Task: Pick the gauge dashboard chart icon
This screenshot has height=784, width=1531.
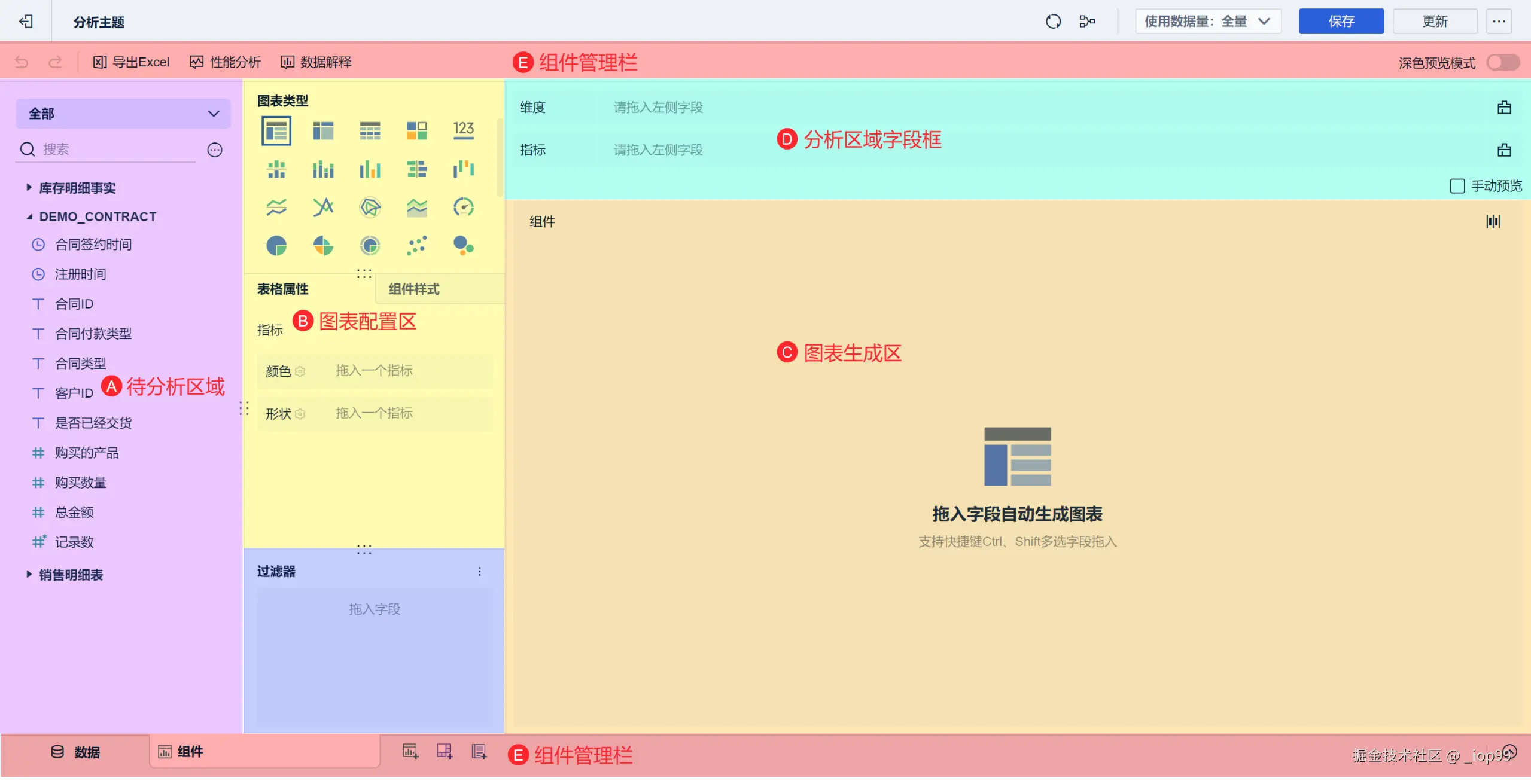Action: [x=463, y=207]
